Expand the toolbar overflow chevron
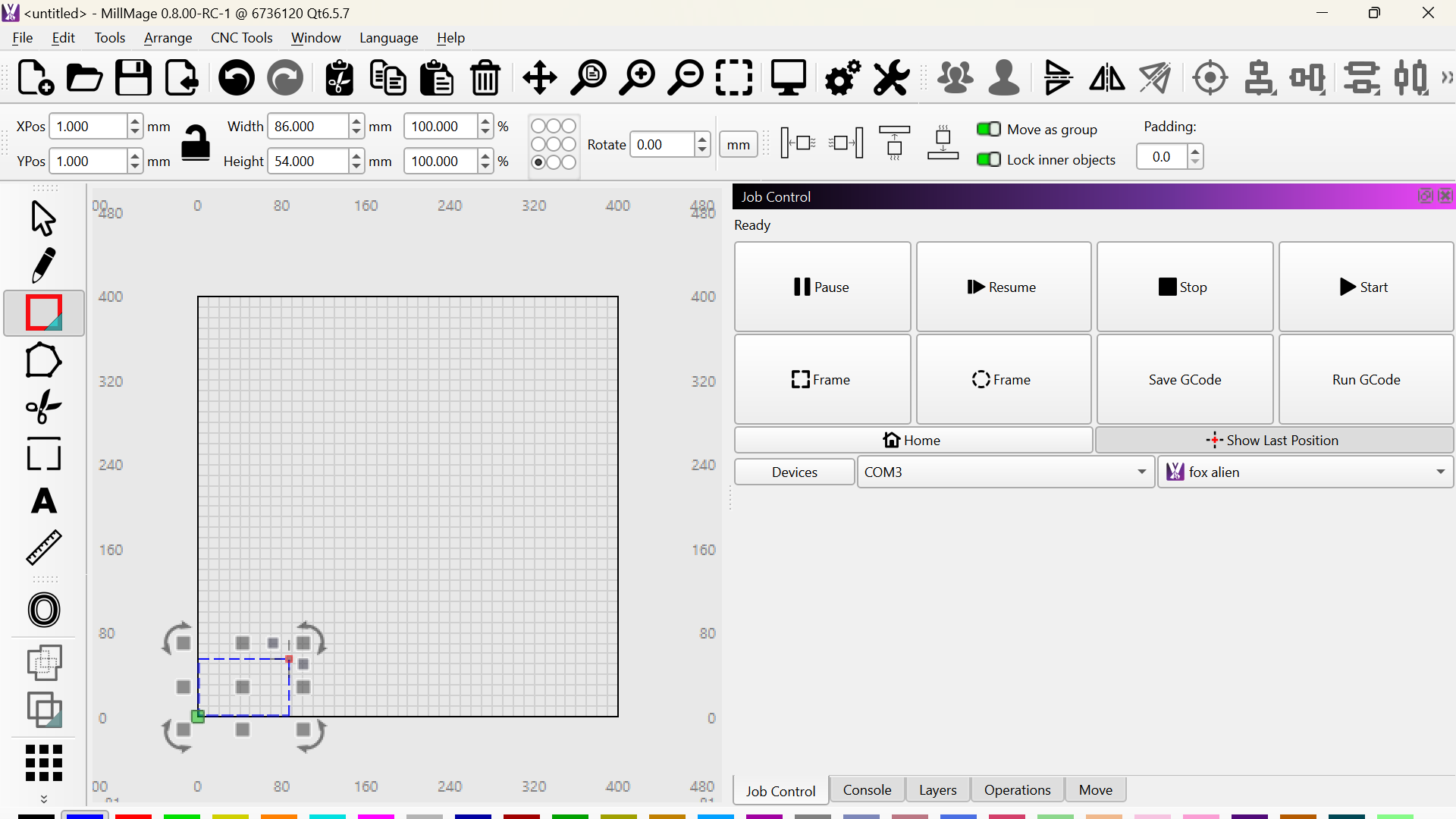Viewport: 1456px width, 819px height. 1447,77
